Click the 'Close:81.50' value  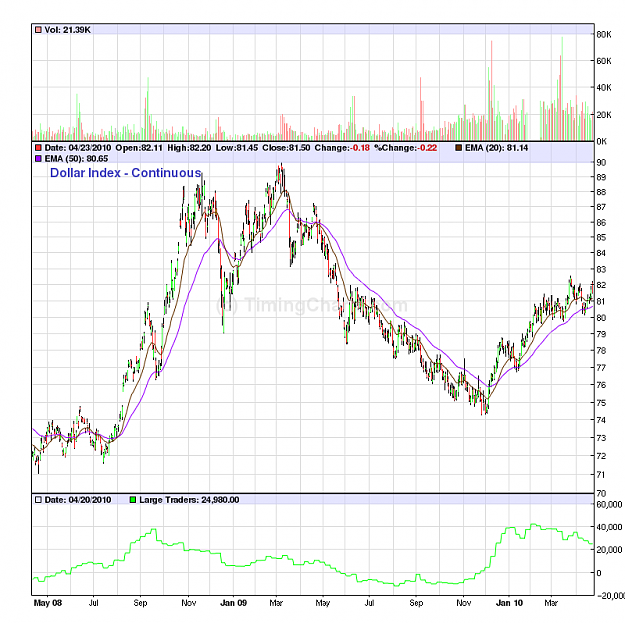point(286,148)
